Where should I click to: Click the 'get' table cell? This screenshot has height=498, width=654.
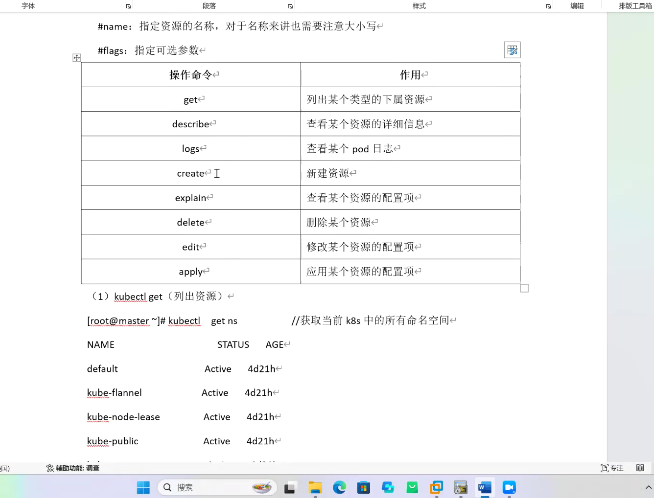point(191,99)
